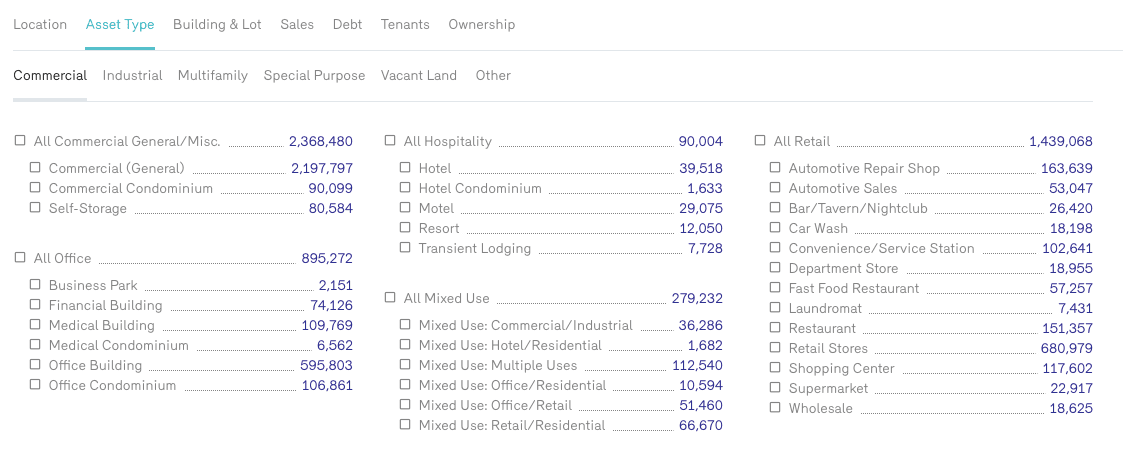Check the All Commercial General/Misc. checkbox
This screenshot has width=1123, height=458.
pyautogui.click(x=20, y=141)
